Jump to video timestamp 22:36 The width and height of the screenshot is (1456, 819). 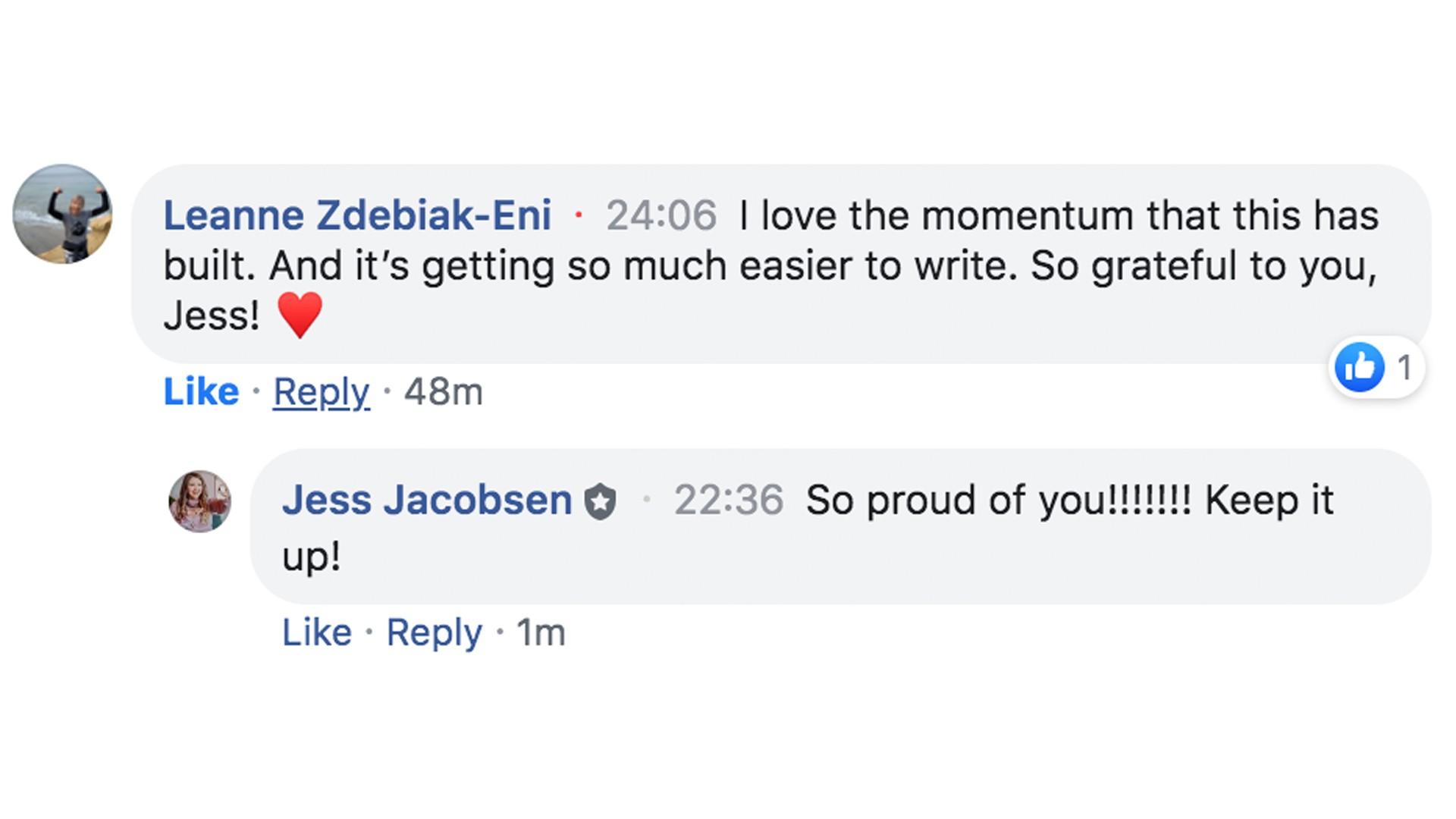[x=728, y=500]
